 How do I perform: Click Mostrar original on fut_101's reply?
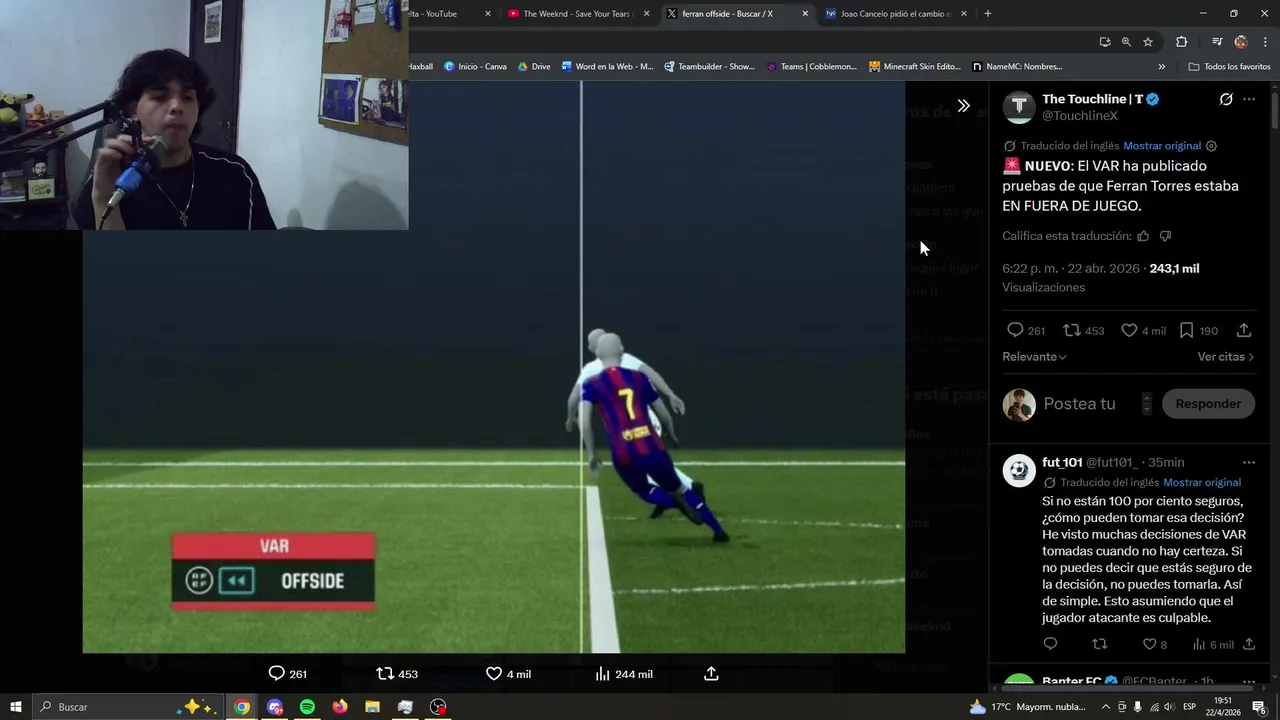pyautogui.click(x=1202, y=483)
